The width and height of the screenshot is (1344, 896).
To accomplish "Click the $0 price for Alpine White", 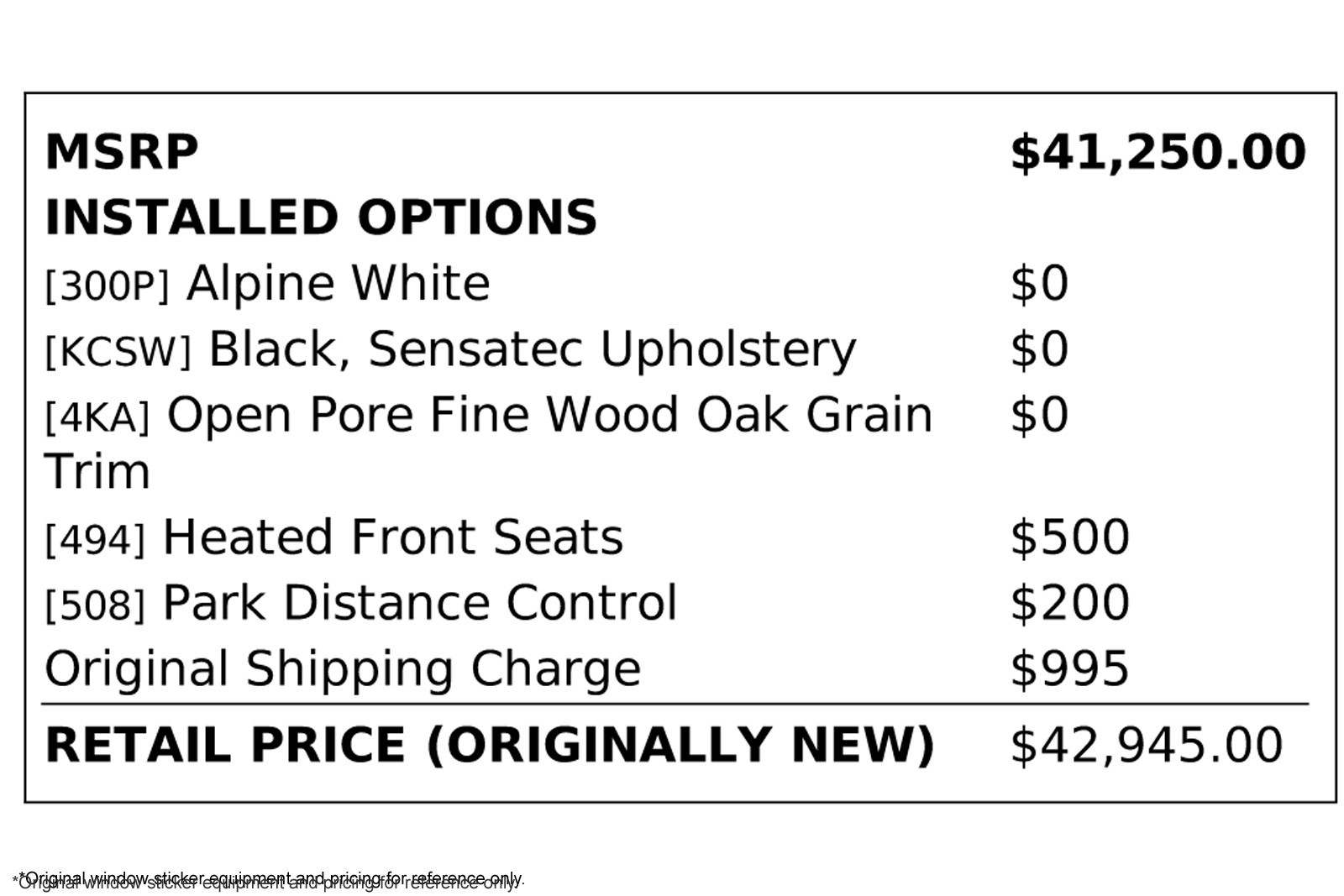I will (x=1038, y=284).
